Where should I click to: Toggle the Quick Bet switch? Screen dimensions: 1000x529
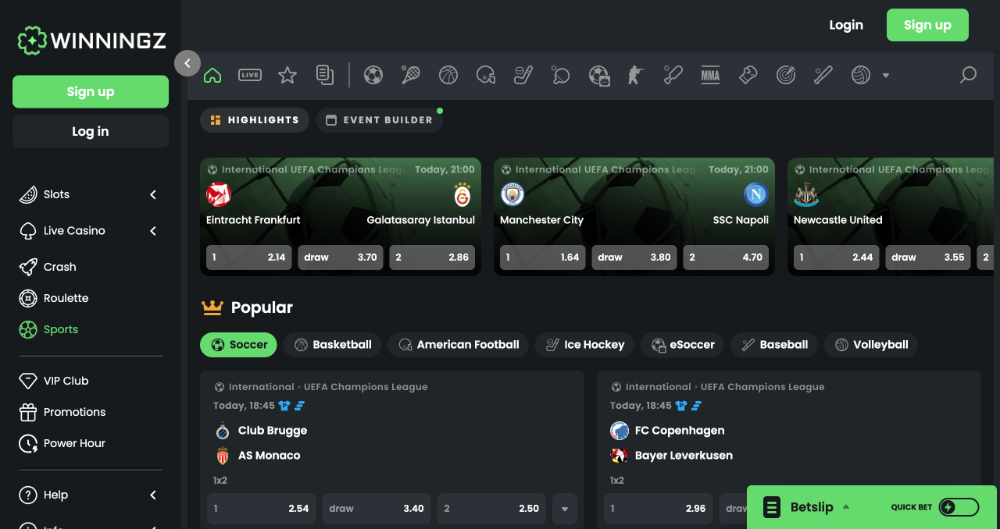point(958,507)
